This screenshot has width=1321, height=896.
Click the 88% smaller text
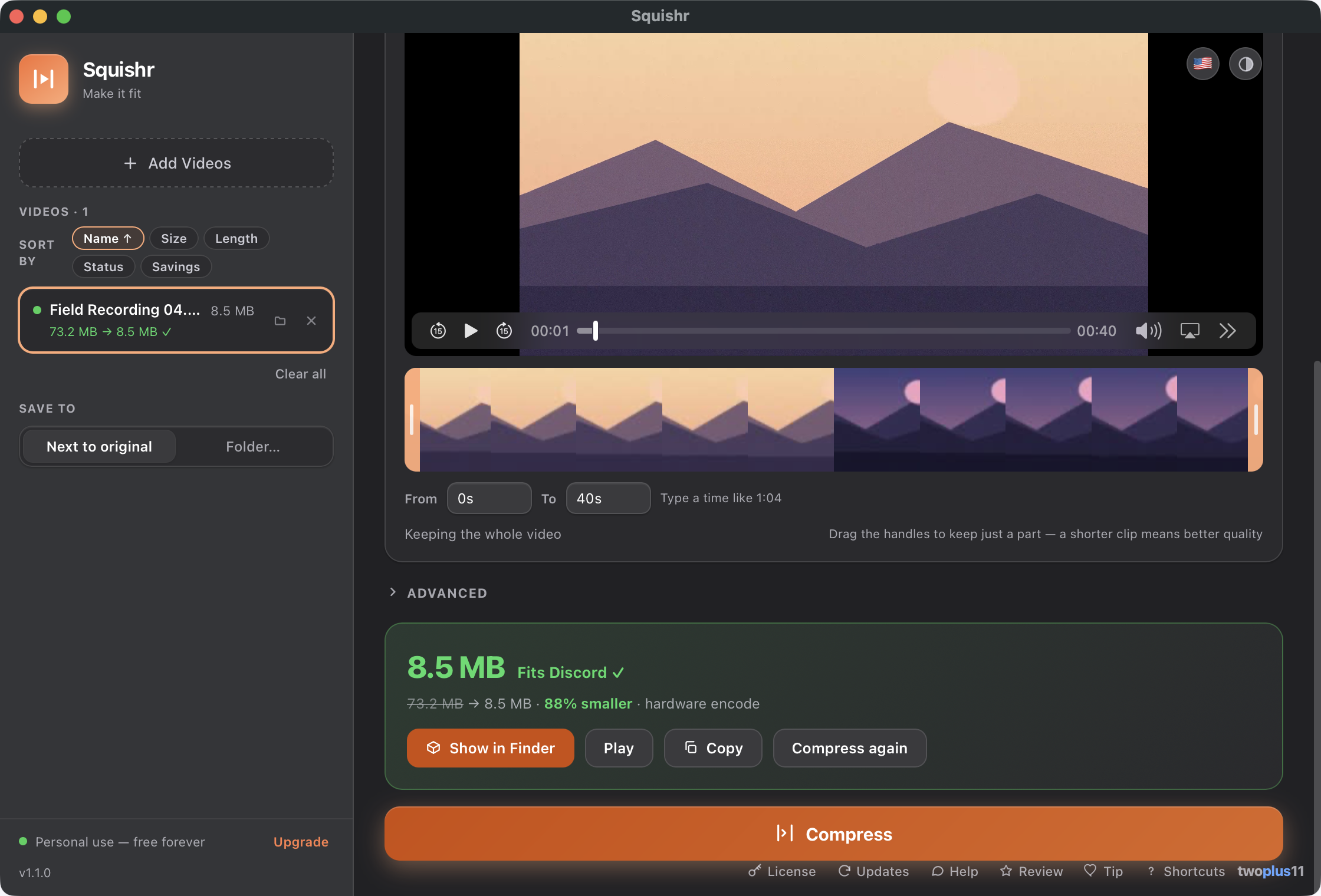pos(588,703)
